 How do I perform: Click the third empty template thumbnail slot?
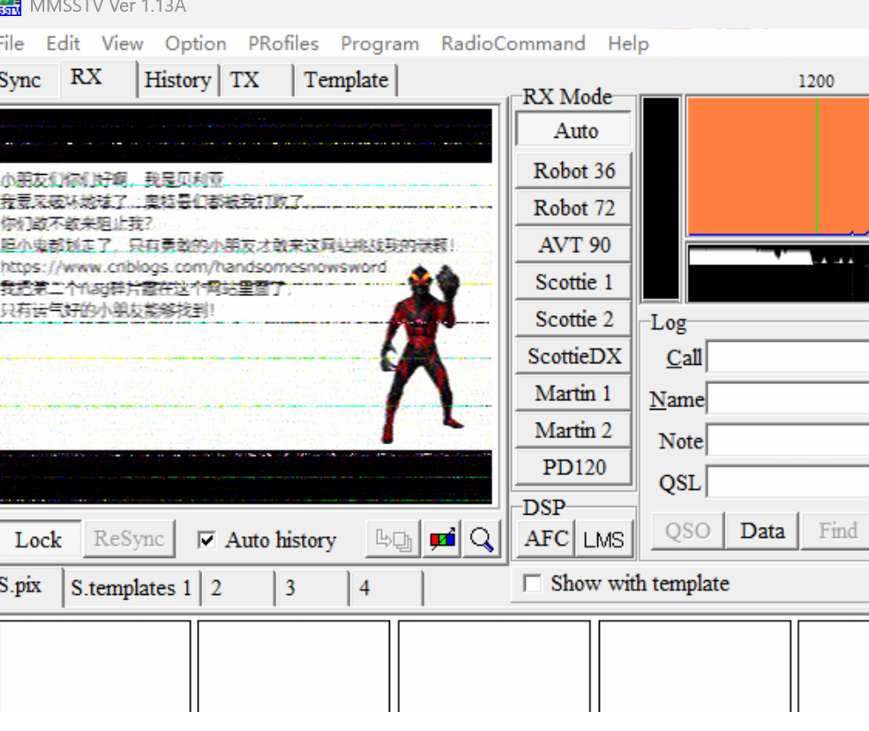click(494, 666)
